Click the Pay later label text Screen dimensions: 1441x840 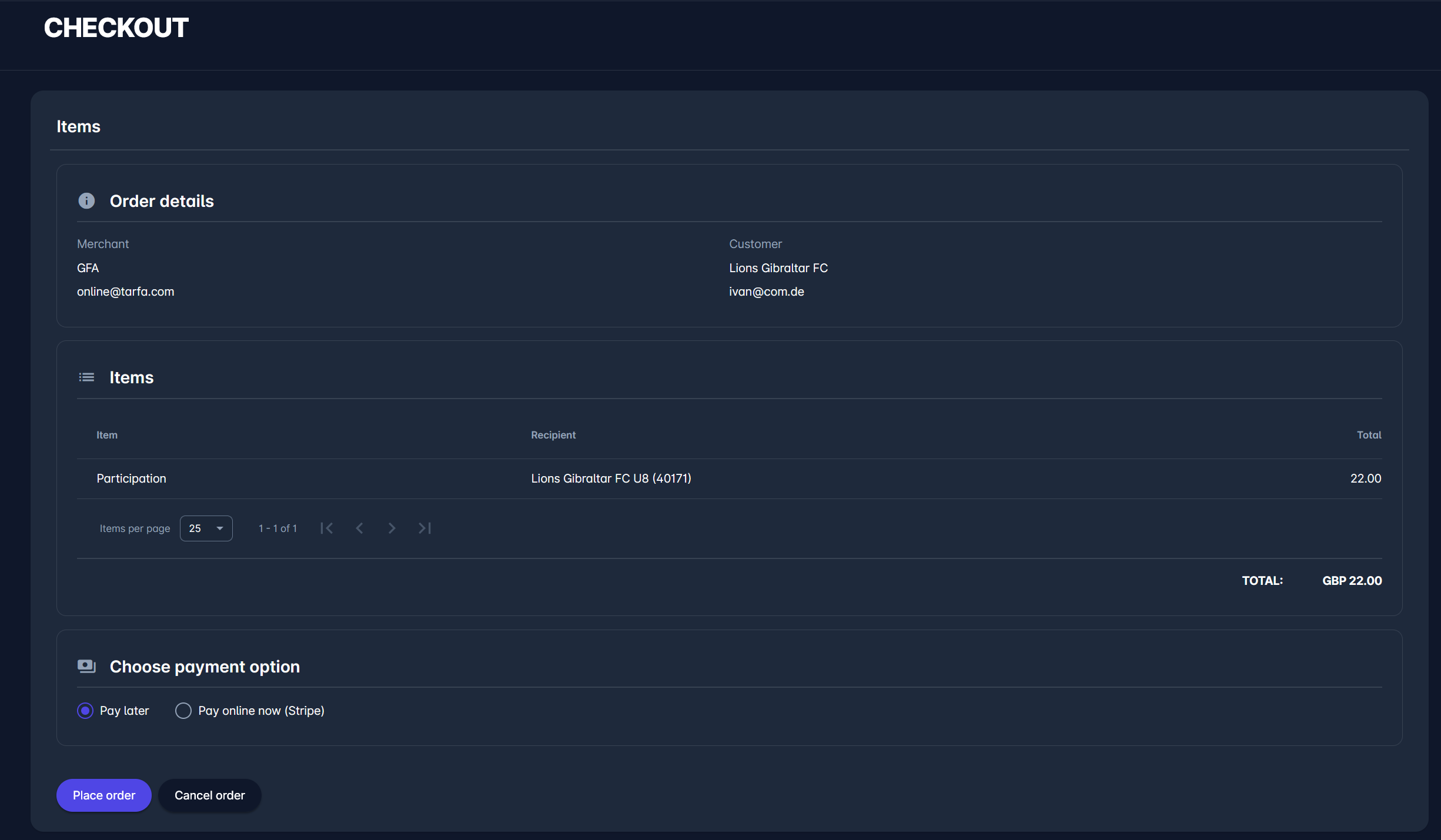click(x=124, y=711)
